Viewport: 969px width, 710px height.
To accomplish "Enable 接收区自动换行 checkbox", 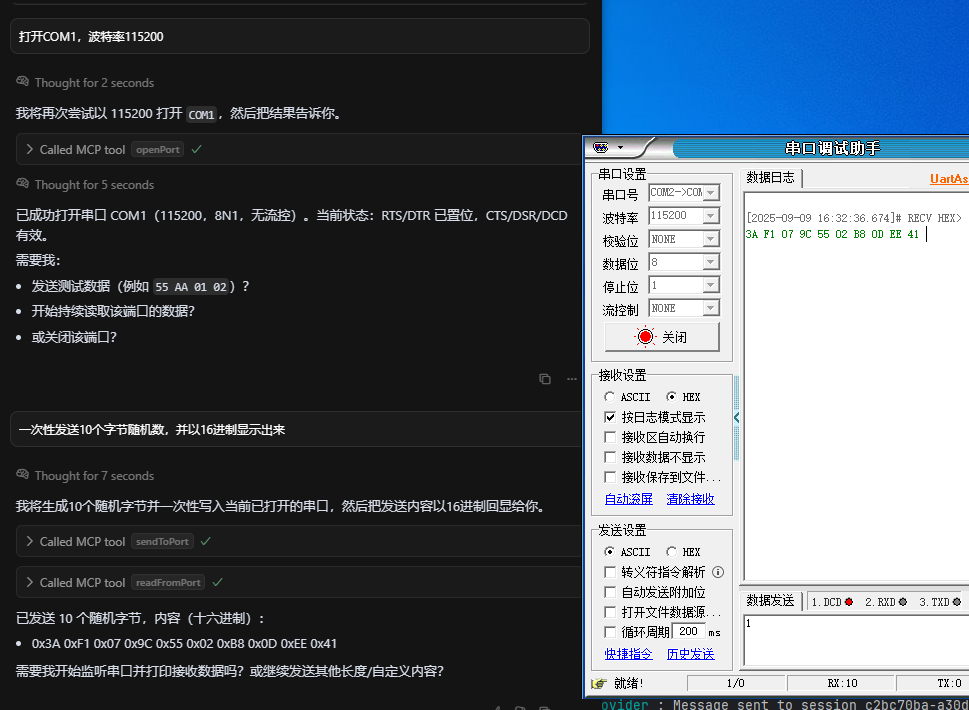I will (610, 437).
